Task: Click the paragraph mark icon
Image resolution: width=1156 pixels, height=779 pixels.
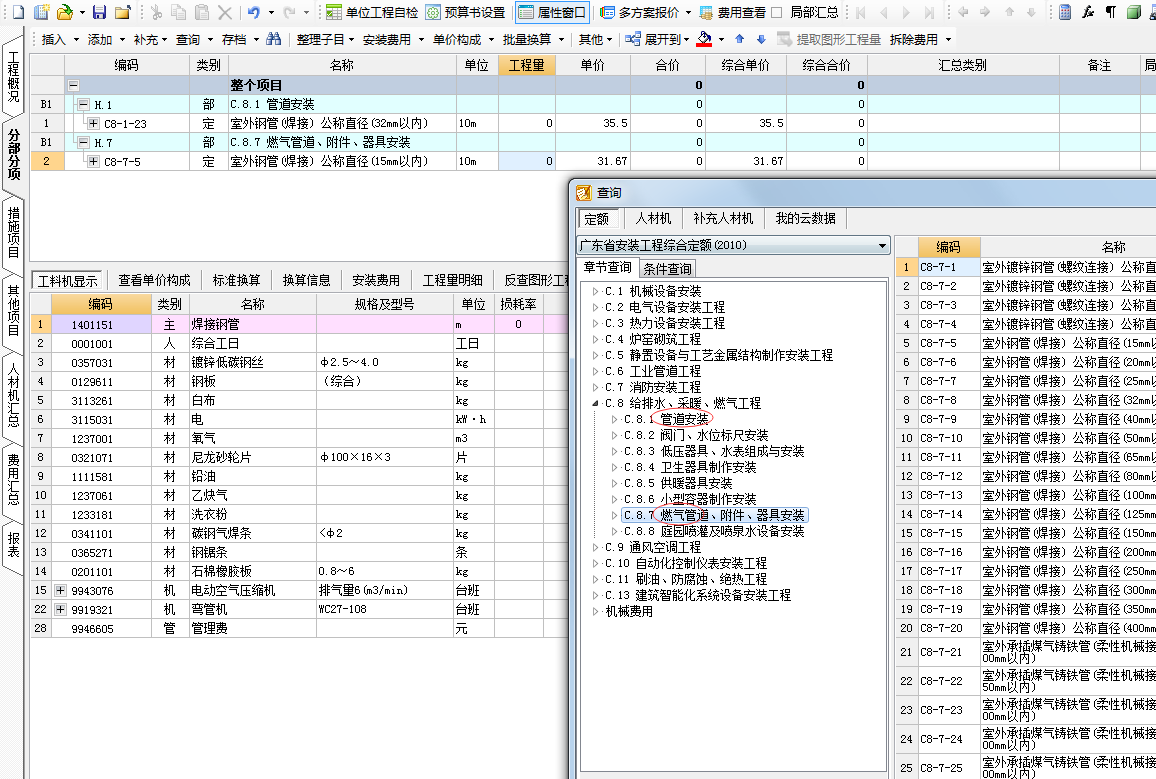Action: pos(1111,12)
